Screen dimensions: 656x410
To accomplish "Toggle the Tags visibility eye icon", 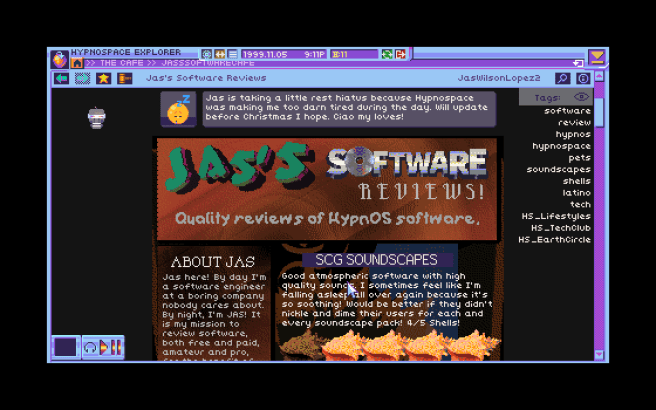I will (581, 97).
